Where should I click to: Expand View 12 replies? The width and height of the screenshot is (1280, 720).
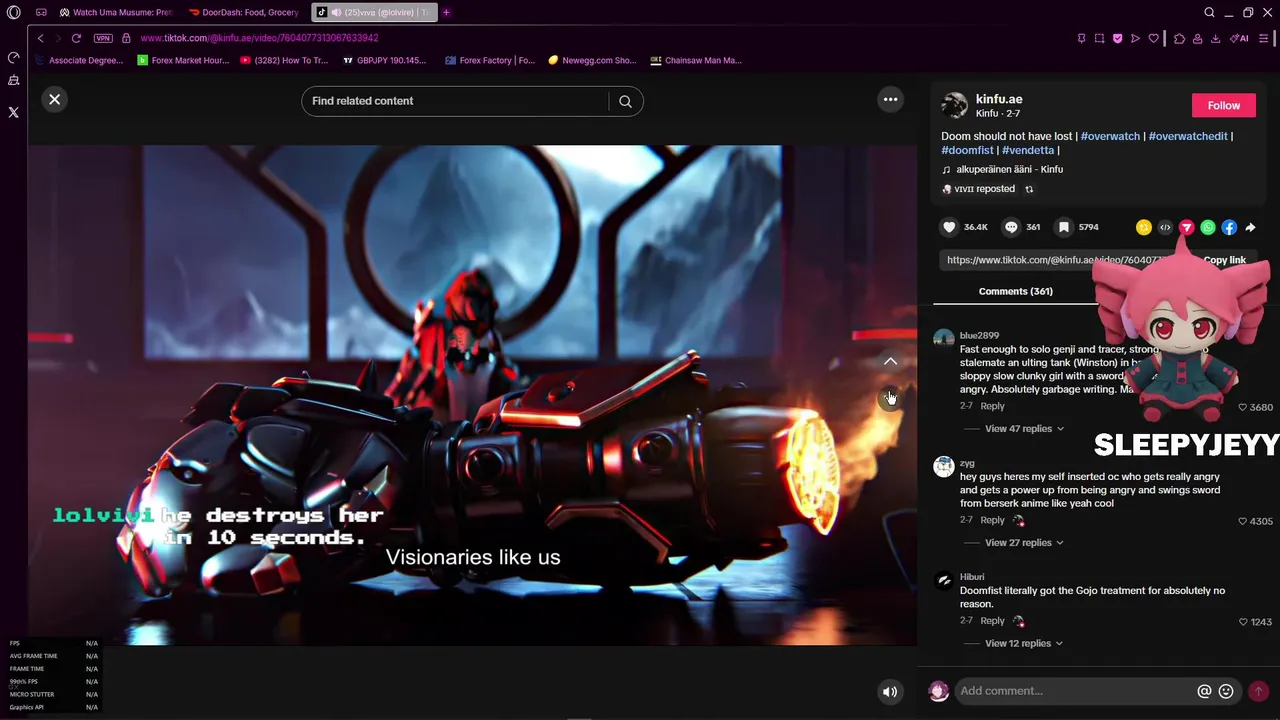coord(1024,644)
